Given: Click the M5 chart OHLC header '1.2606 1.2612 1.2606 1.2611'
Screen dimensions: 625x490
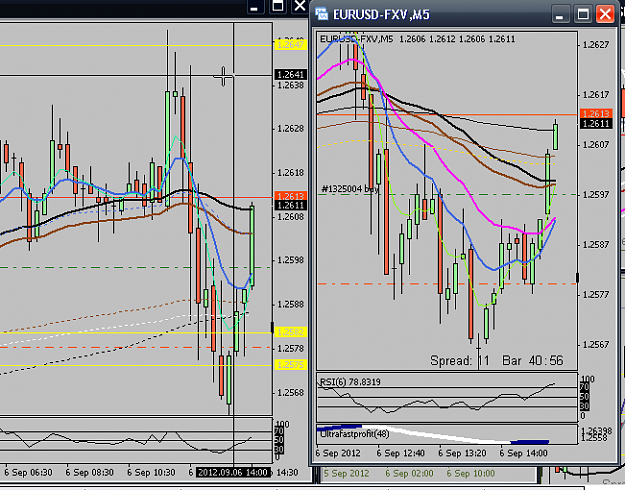Looking at the screenshot, I should [x=457, y=39].
